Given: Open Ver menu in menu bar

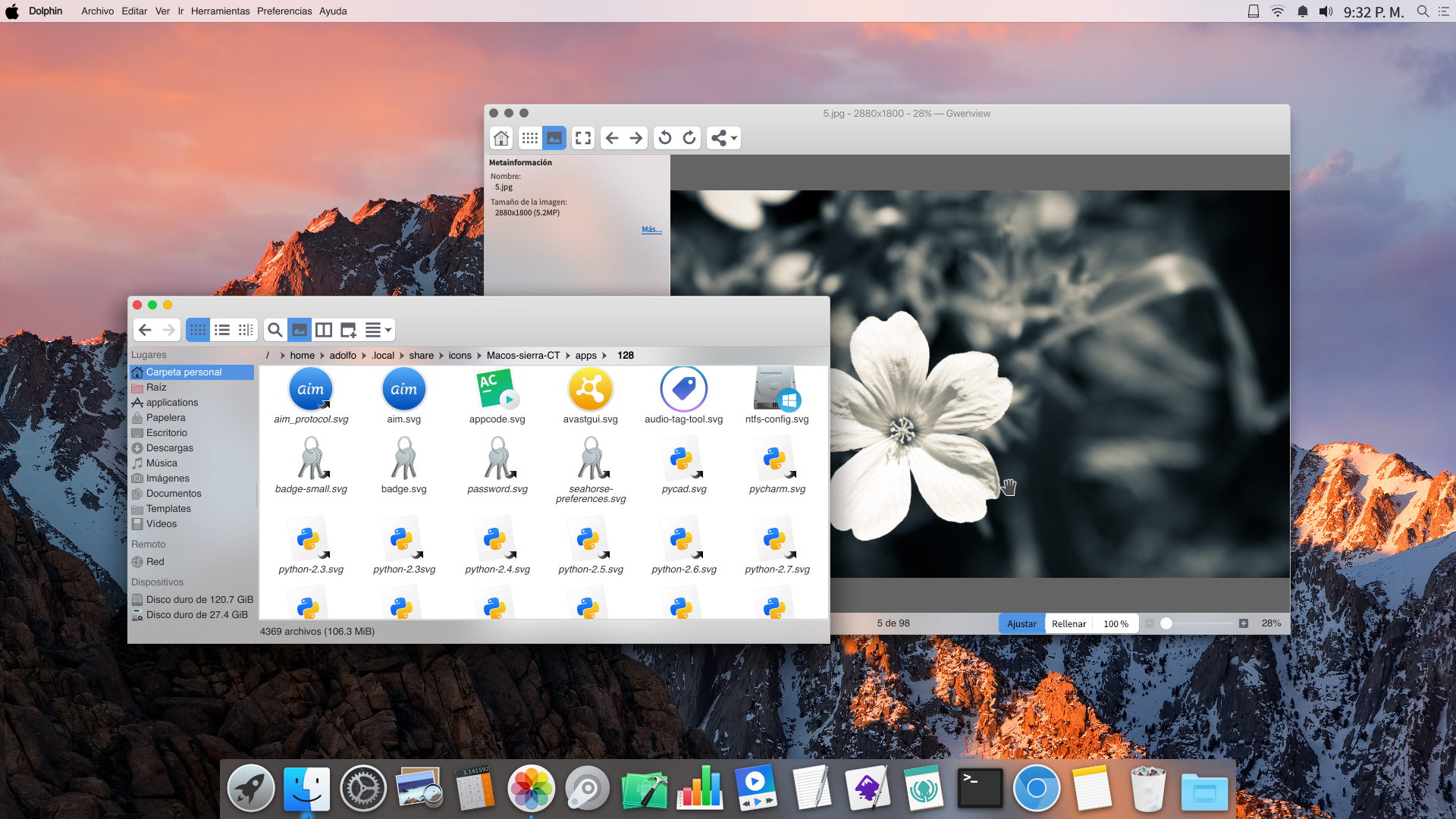Looking at the screenshot, I should 162,11.
